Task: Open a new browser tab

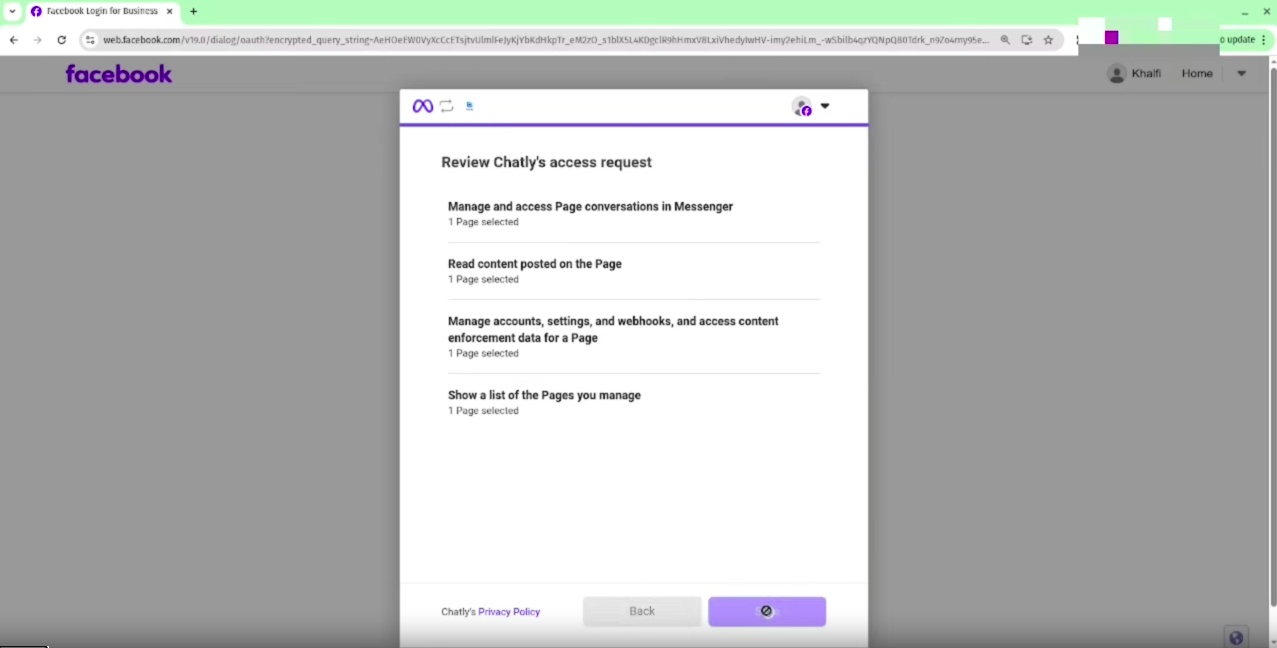Action: pos(193,12)
